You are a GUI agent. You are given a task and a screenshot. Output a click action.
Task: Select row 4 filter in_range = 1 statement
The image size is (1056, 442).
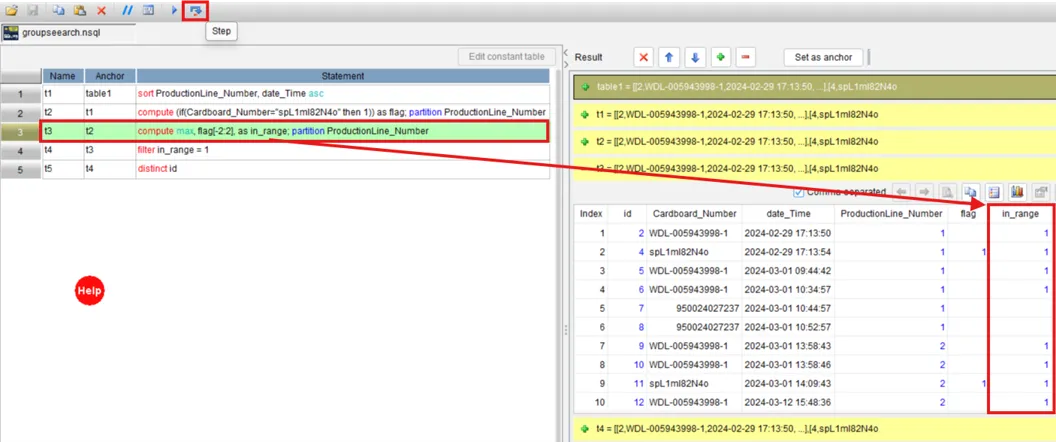(343, 150)
